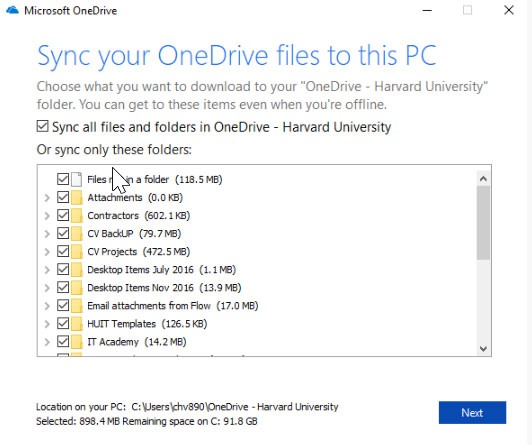Viewport: 532px width, 445px height.
Task: Toggle Email attachments from Flow checkbox
Action: [63, 305]
